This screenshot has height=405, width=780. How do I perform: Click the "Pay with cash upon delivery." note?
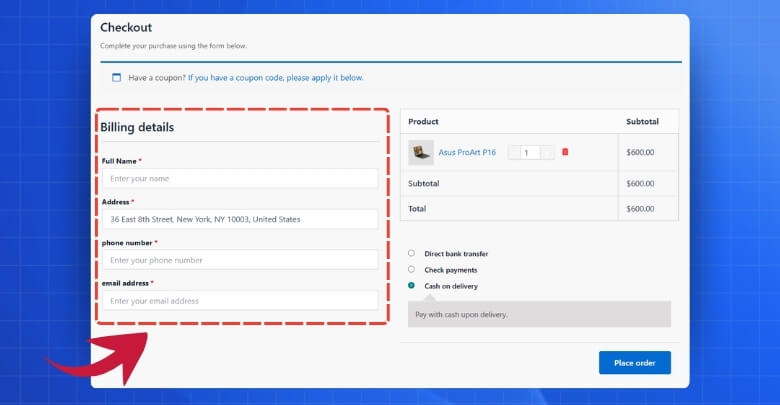[x=461, y=314]
